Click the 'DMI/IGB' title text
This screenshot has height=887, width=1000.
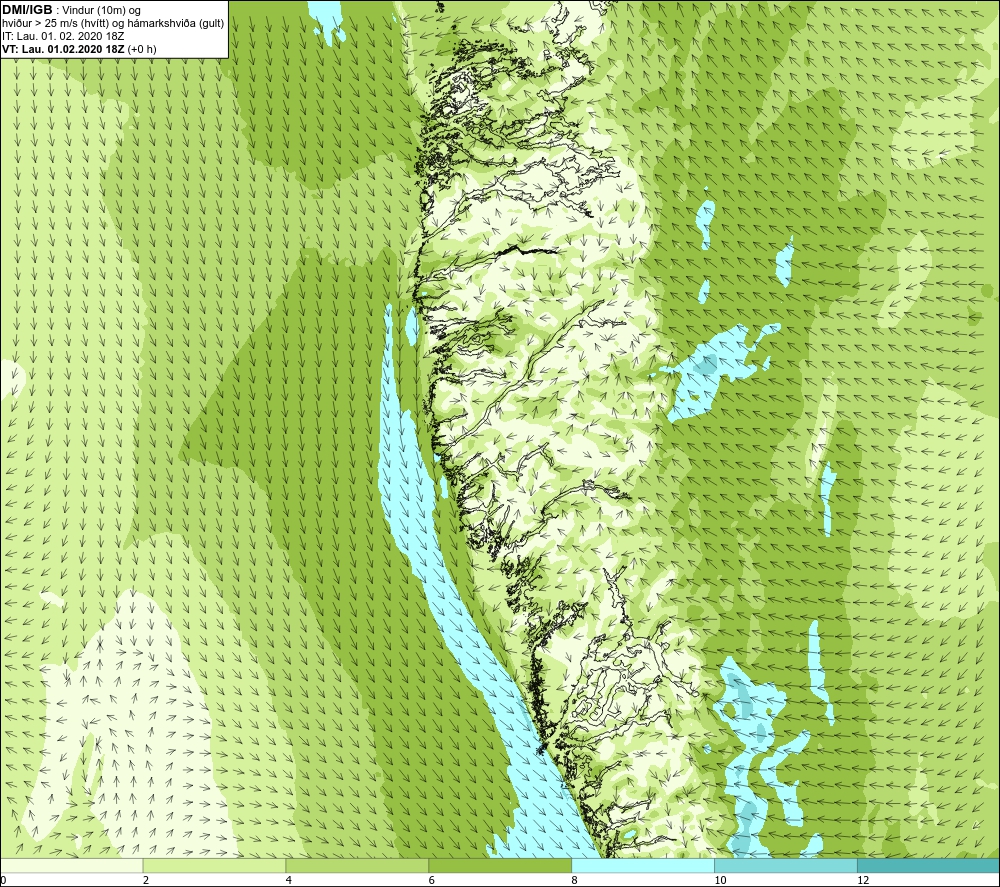(27, 10)
